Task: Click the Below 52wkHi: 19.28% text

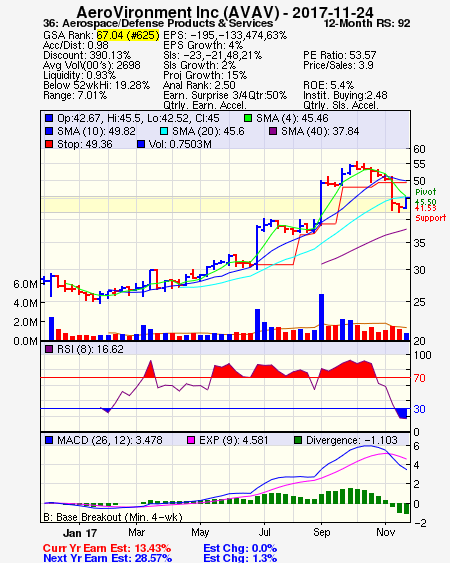Action: click(x=96, y=85)
